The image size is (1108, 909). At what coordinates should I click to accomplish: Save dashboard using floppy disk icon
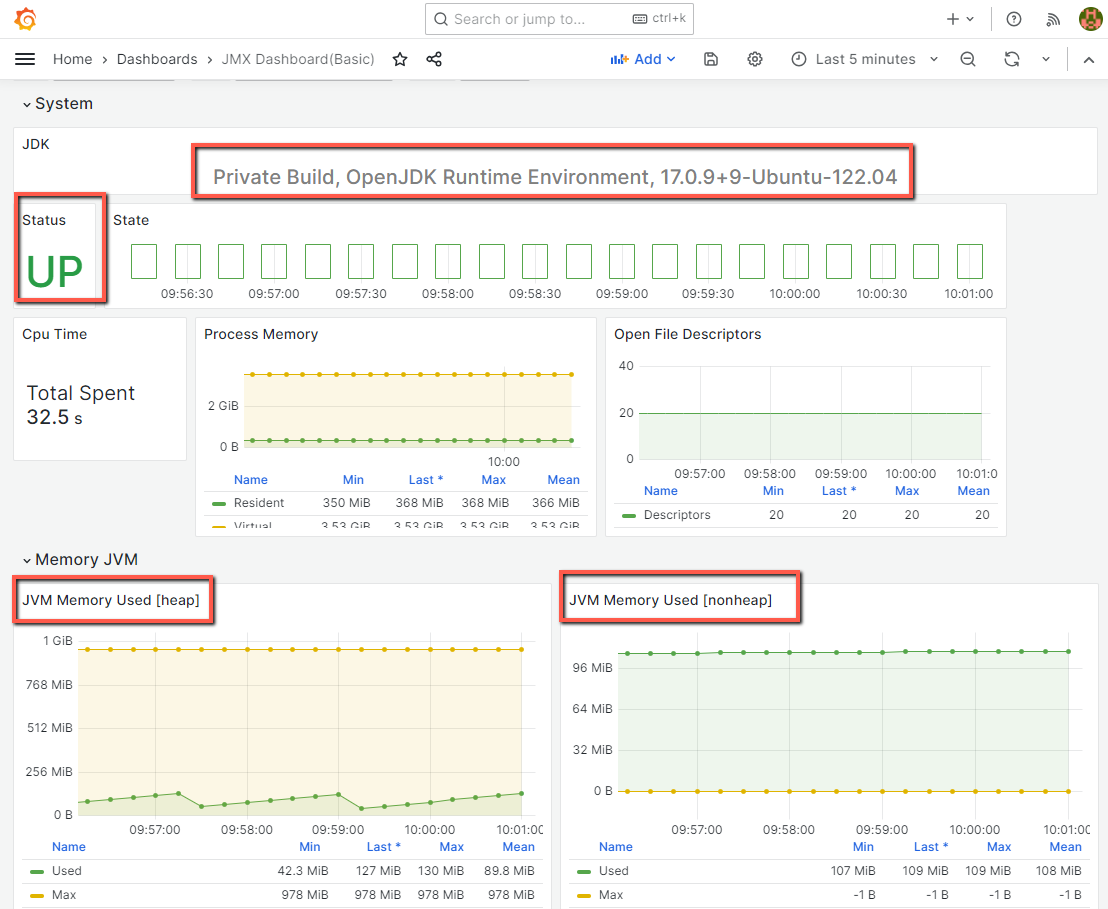tap(711, 59)
